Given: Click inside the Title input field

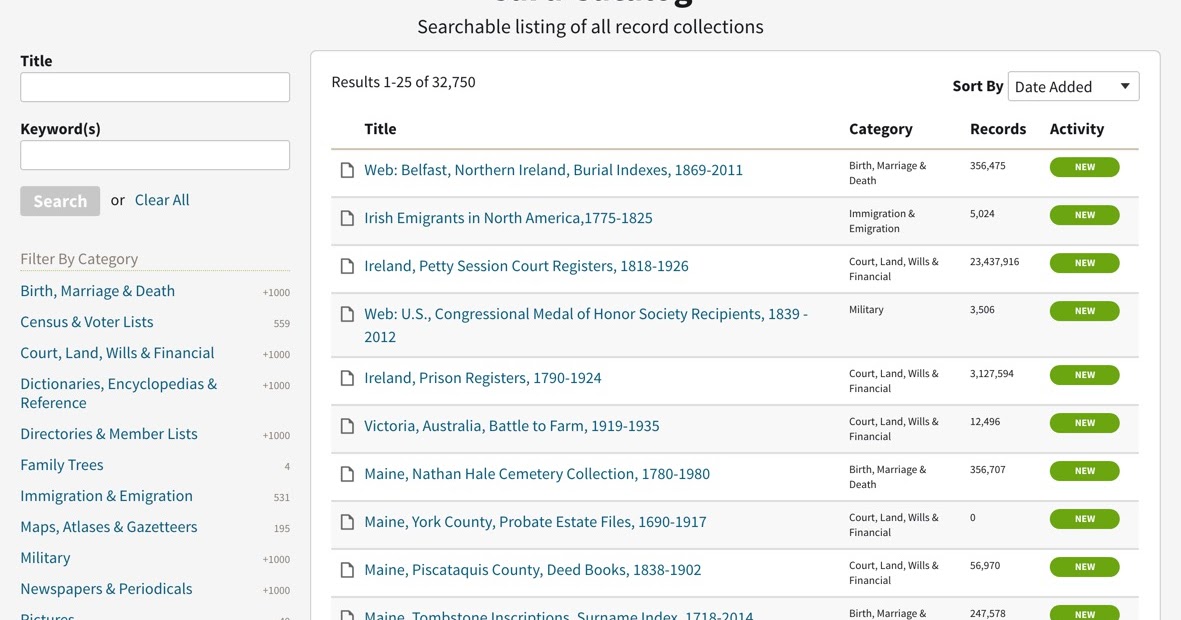Looking at the screenshot, I should pyautogui.click(x=154, y=87).
